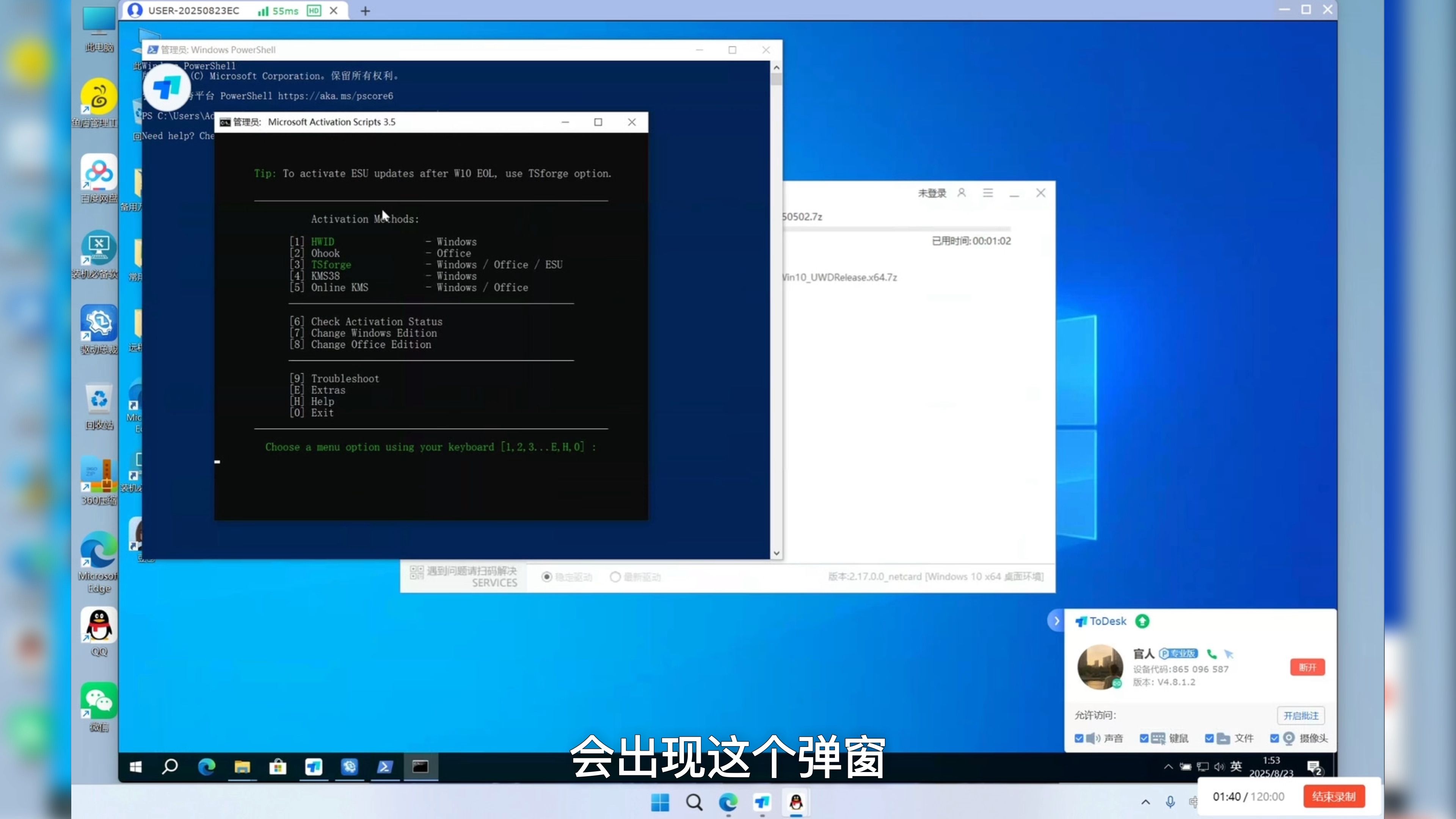Image resolution: width=1456 pixels, height=819 pixels.
Task: Click the 结束录制 stop recording button
Action: click(x=1334, y=796)
